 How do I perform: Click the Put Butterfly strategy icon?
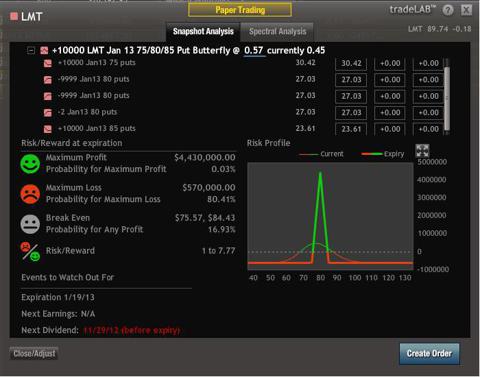click(x=44, y=51)
